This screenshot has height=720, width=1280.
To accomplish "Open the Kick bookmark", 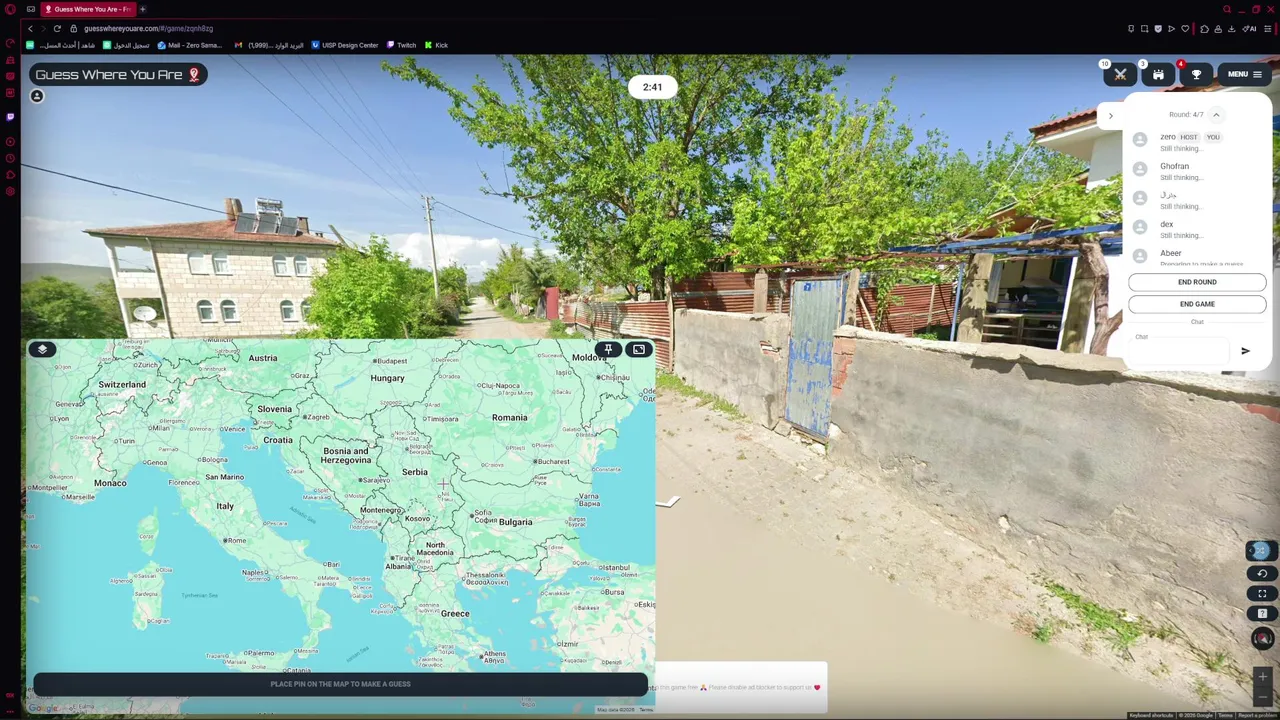I will (436, 45).
